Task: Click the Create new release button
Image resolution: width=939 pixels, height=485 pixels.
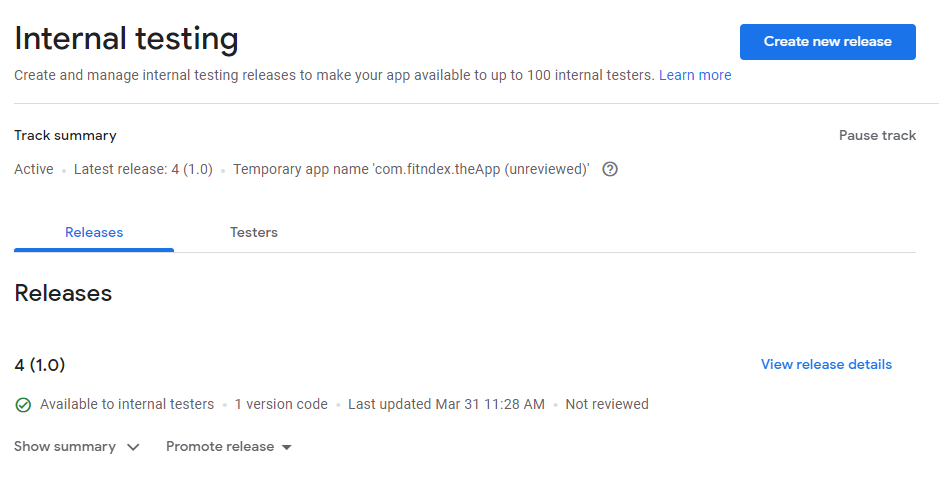Action: 828,42
